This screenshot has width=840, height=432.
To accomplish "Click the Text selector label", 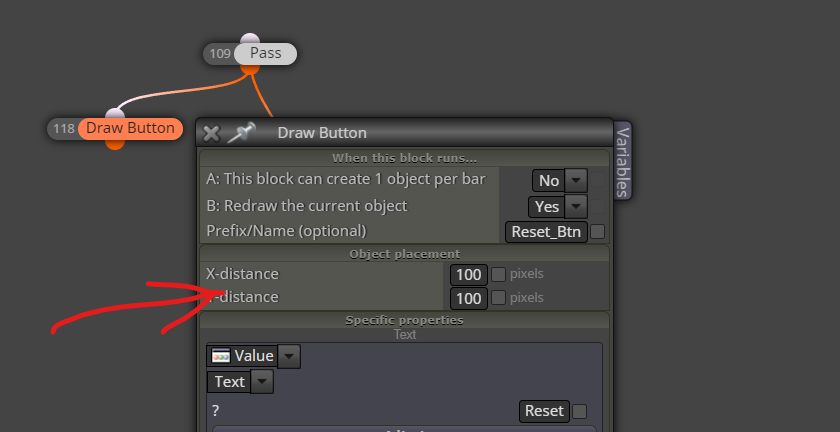I will (229, 382).
